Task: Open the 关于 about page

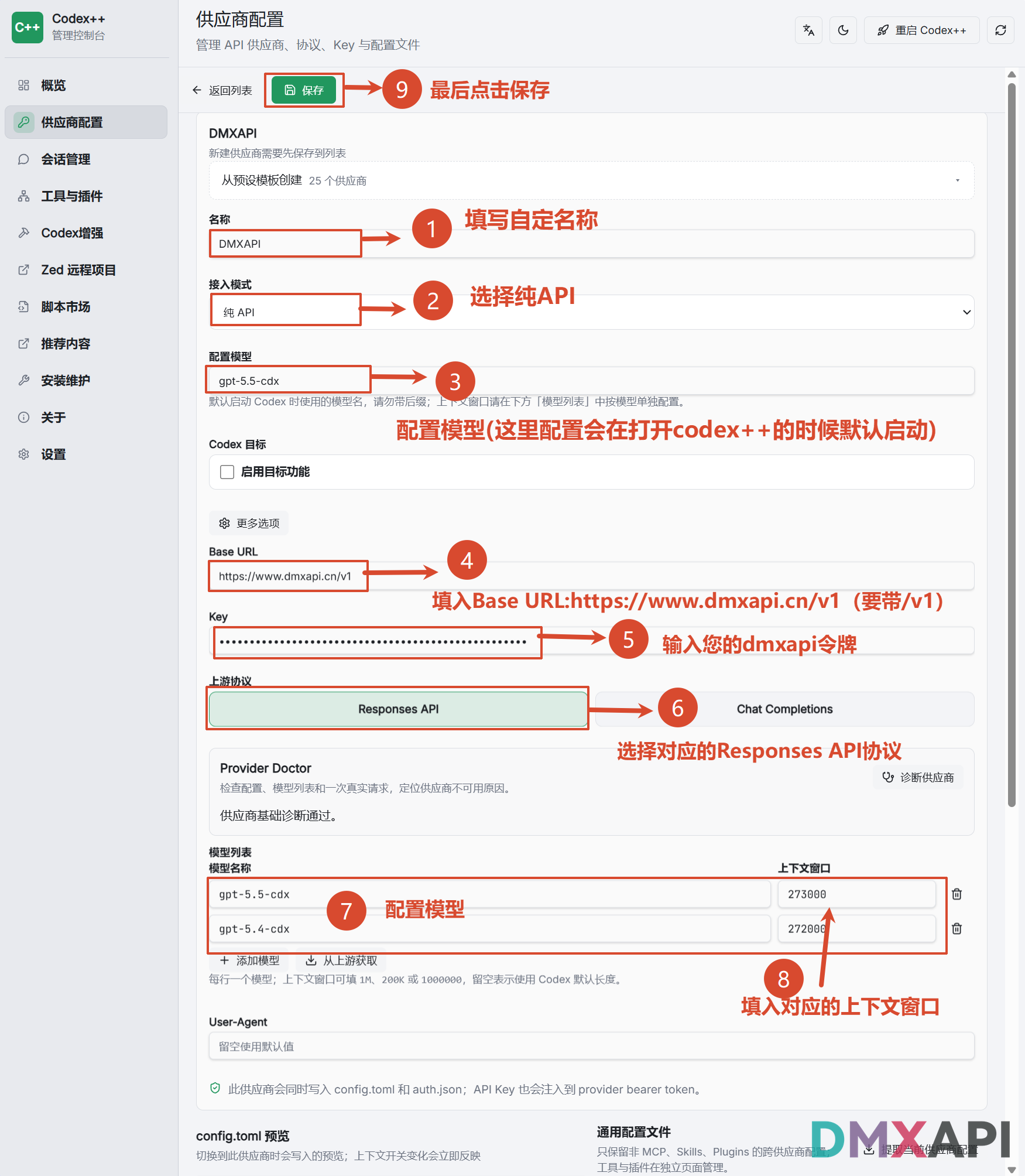Action: tap(86, 418)
